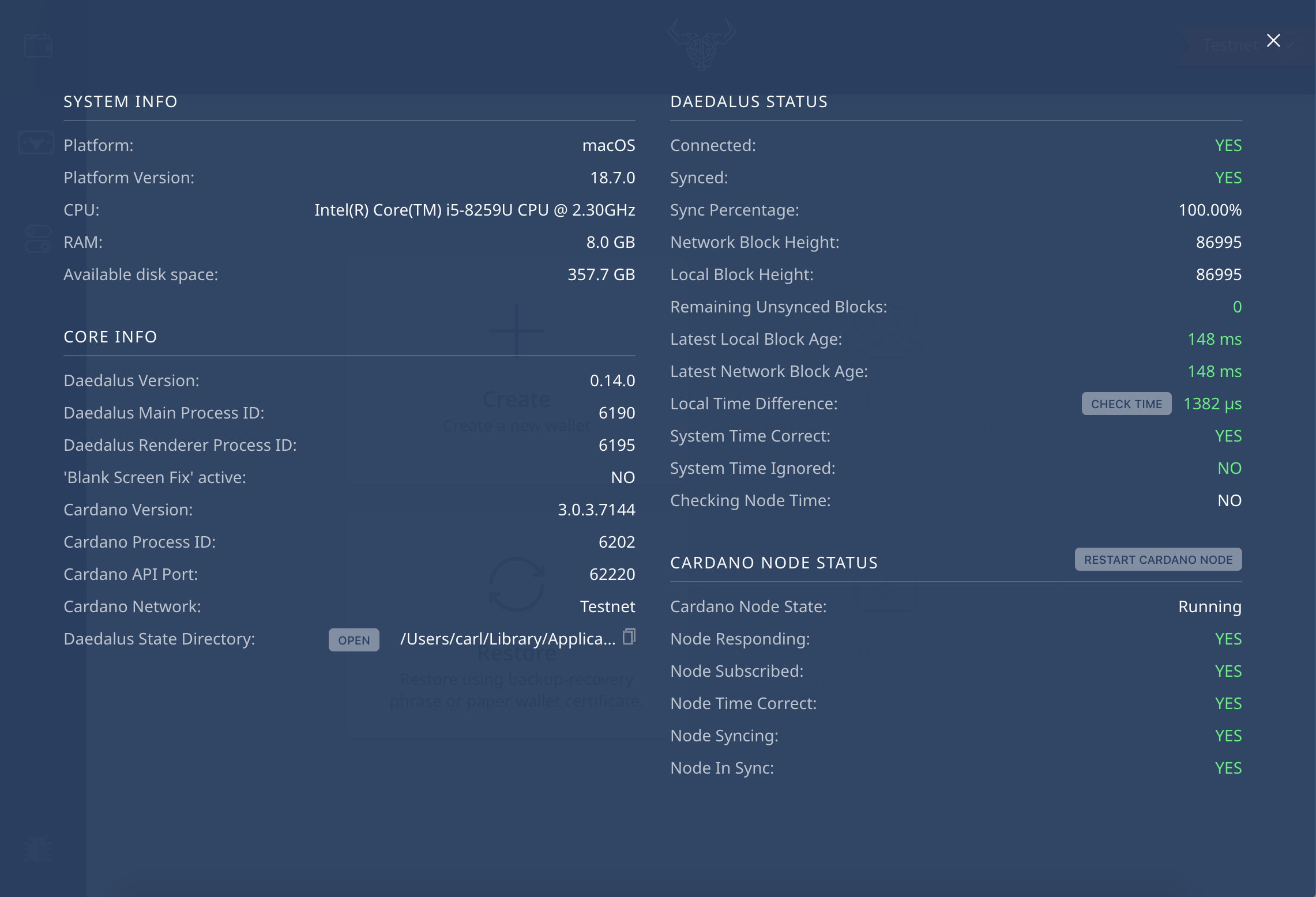Click the faded Create wallet title
The width and height of the screenshot is (1316, 897).
tap(516, 399)
